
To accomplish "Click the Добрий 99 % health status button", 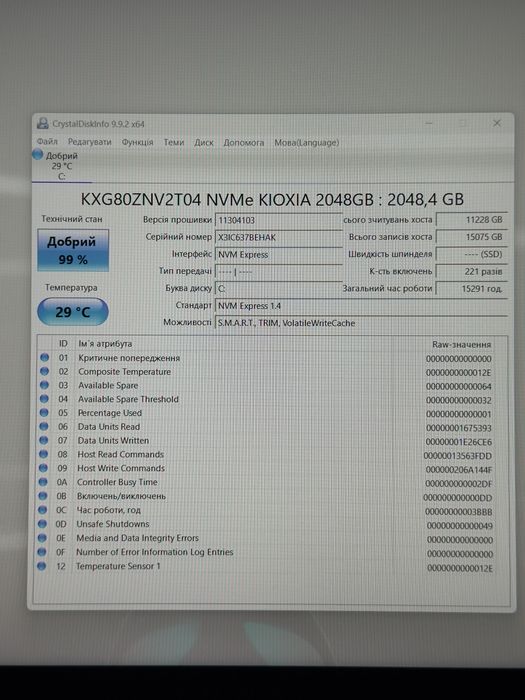I will click(73, 250).
